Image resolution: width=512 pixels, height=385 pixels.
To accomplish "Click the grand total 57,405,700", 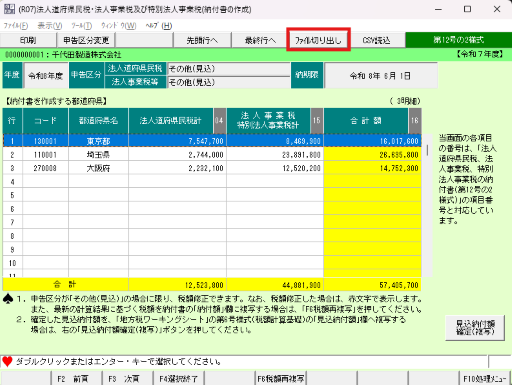I will pos(372,285).
